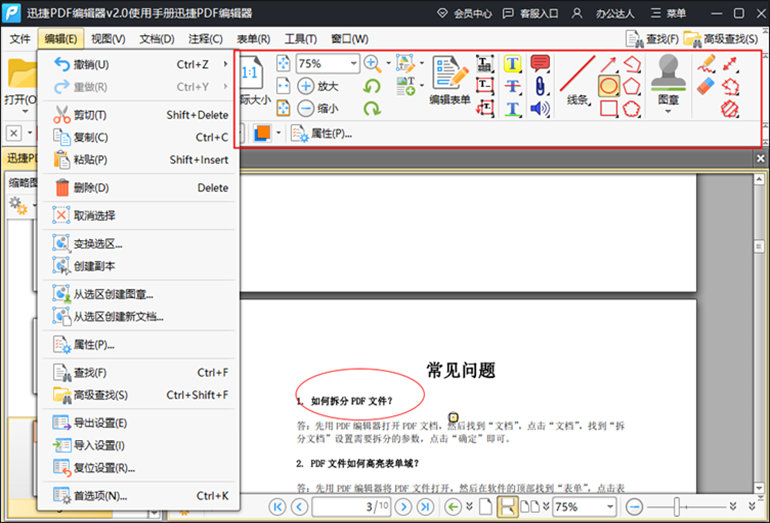Open the Member Center (会员中心) link
Viewport: 770px width, 523px height.
tap(464, 13)
